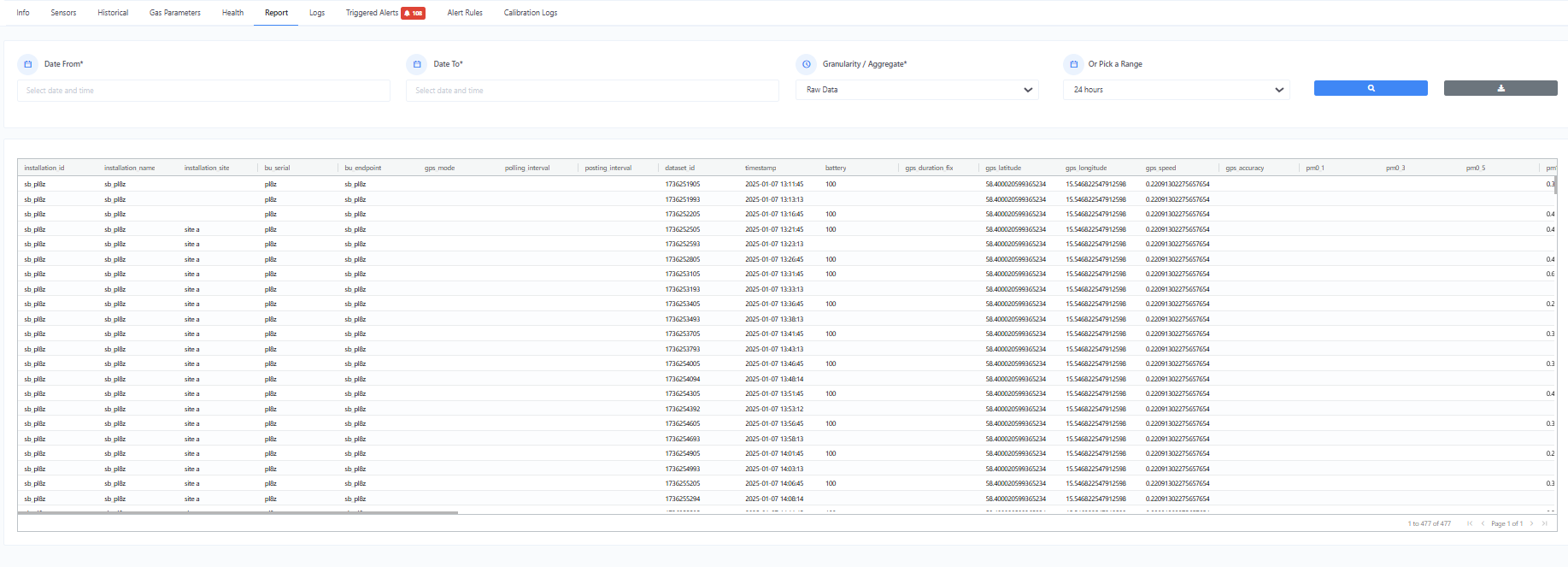This screenshot has height=567, width=1568.
Task: Click timestamp 2025-01-07 13:53:12 cell
Action: [774, 409]
